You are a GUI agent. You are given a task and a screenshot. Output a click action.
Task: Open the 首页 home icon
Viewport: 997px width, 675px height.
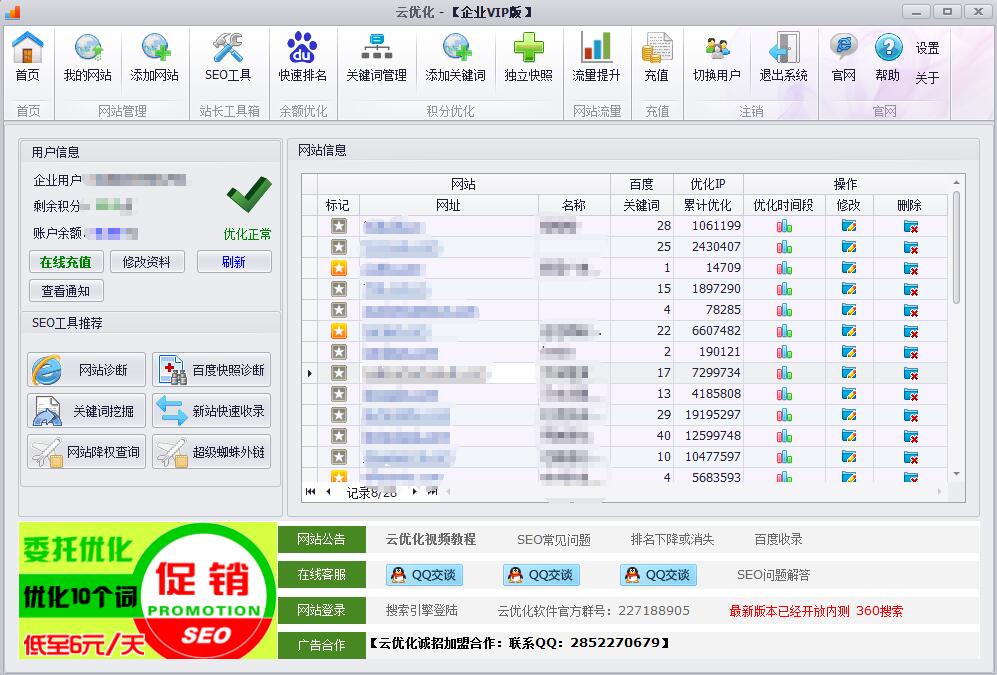click(x=28, y=56)
